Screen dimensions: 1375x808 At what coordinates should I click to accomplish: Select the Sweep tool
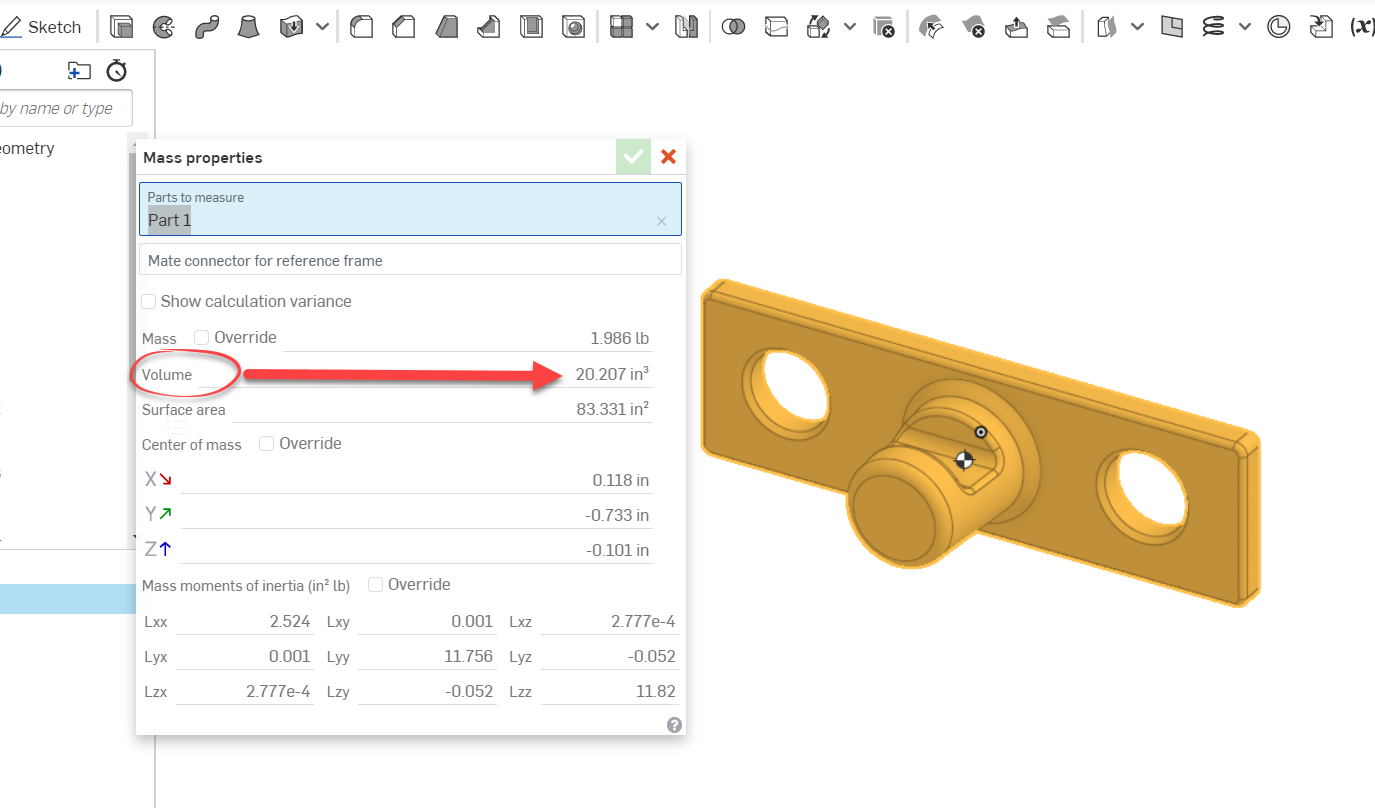(206, 27)
